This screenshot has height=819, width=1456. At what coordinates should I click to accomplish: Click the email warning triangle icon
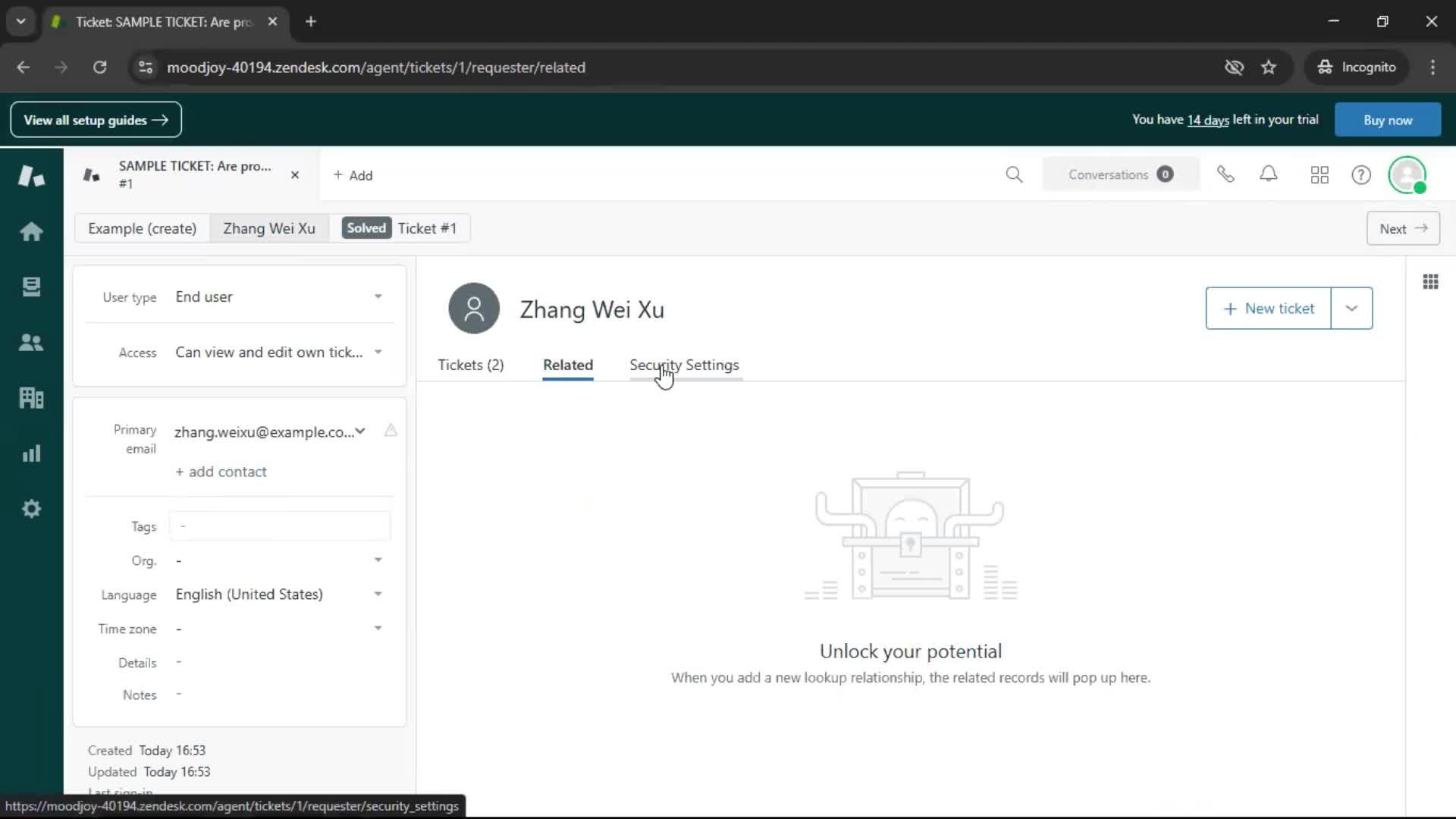(x=391, y=431)
